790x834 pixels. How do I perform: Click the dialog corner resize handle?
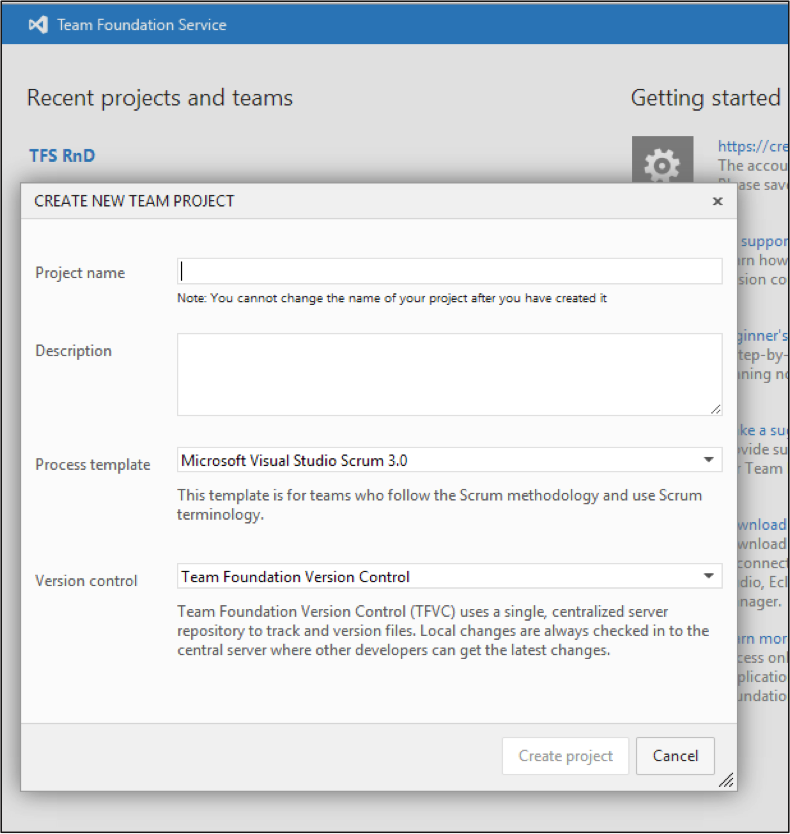click(727, 780)
